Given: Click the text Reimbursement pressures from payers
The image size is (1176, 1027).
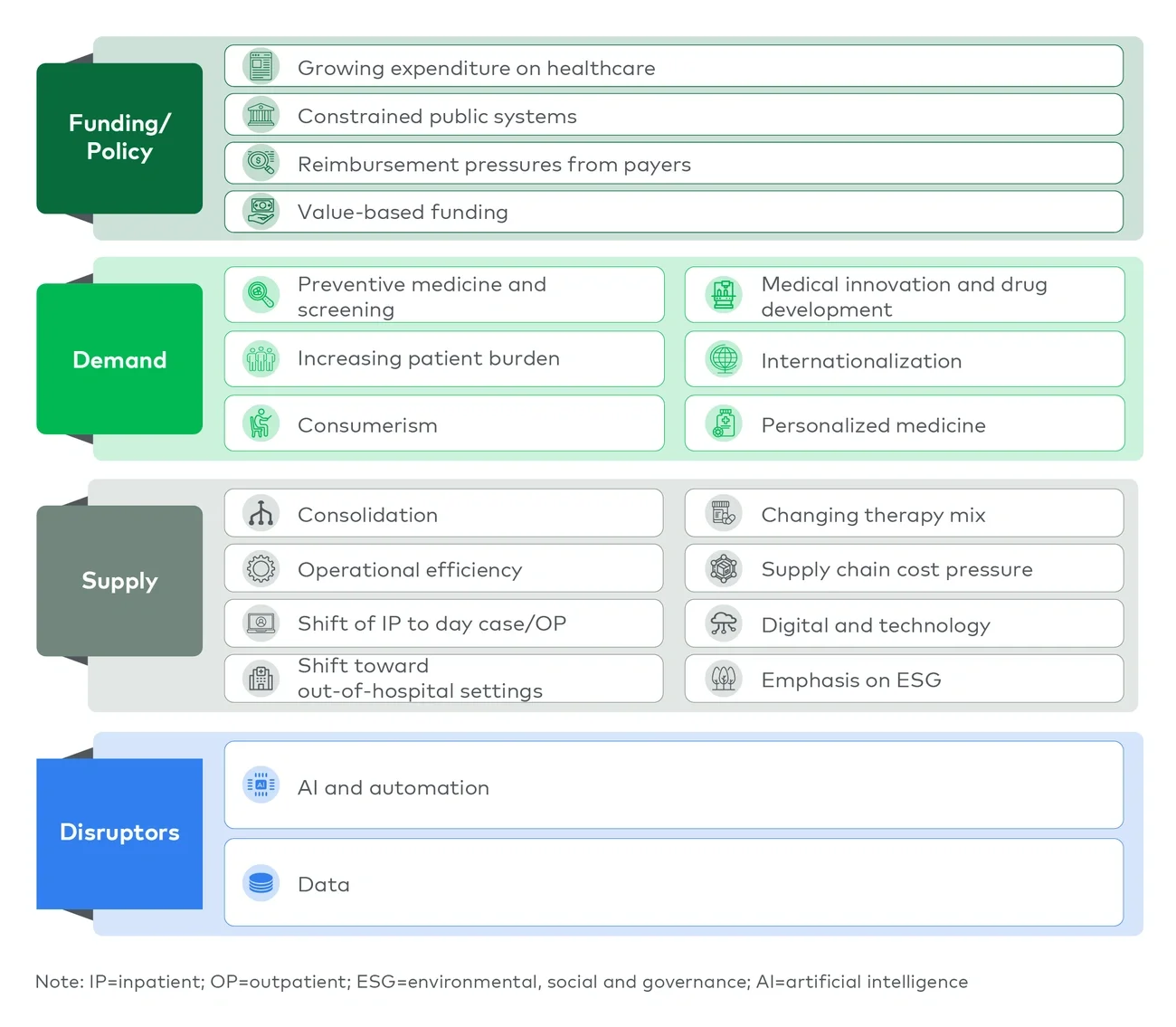Looking at the screenshot, I should pyautogui.click(x=494, y=164).
